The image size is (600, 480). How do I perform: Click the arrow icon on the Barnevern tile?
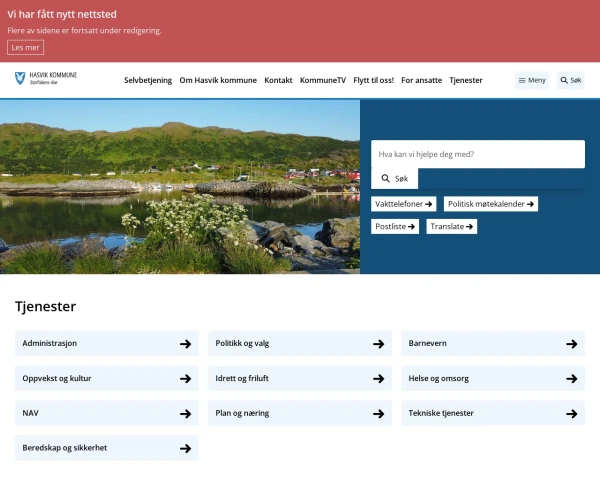[572, 344]
